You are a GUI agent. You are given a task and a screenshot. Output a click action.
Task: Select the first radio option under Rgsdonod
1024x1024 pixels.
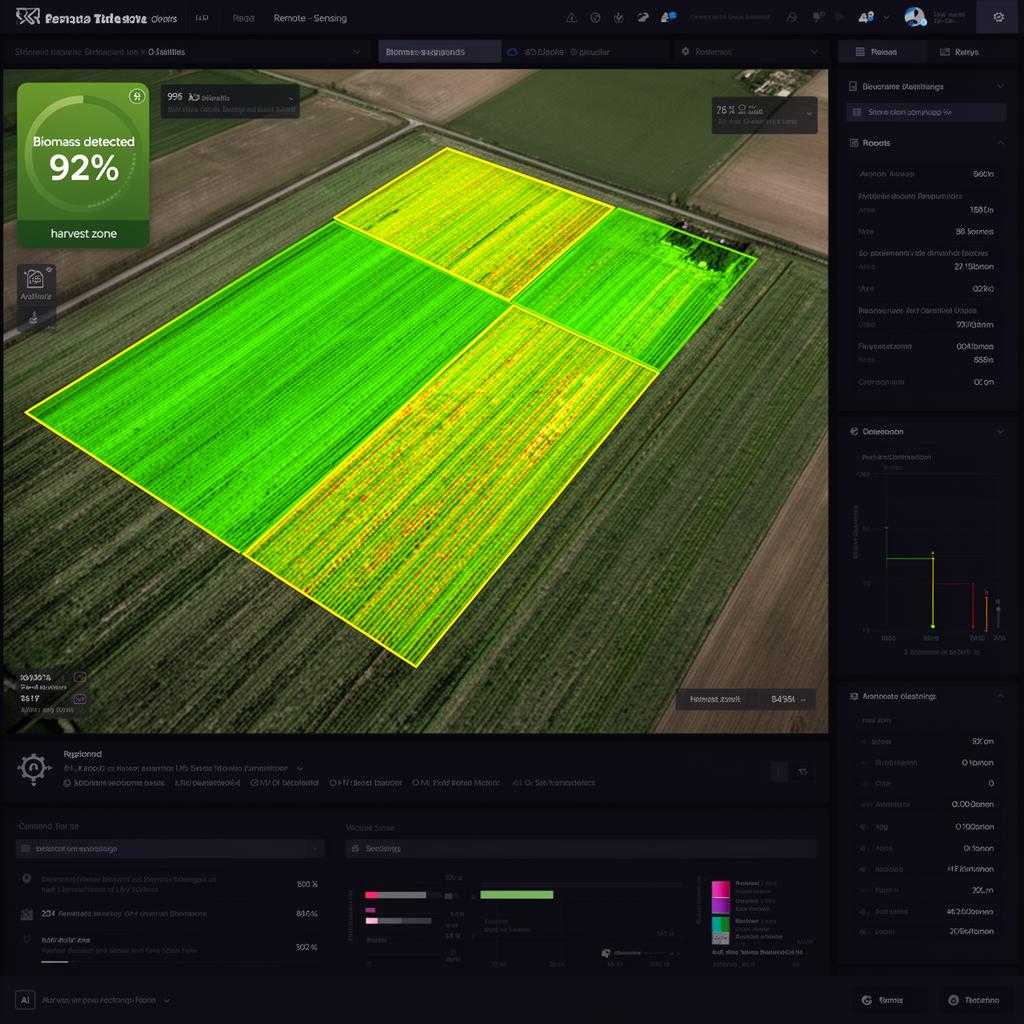point(67,782)
